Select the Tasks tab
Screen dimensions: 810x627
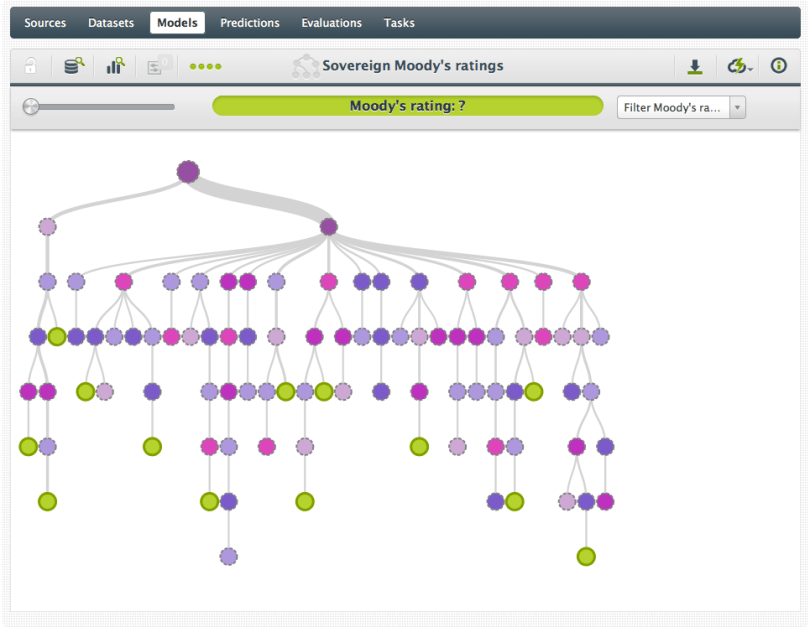399,23
